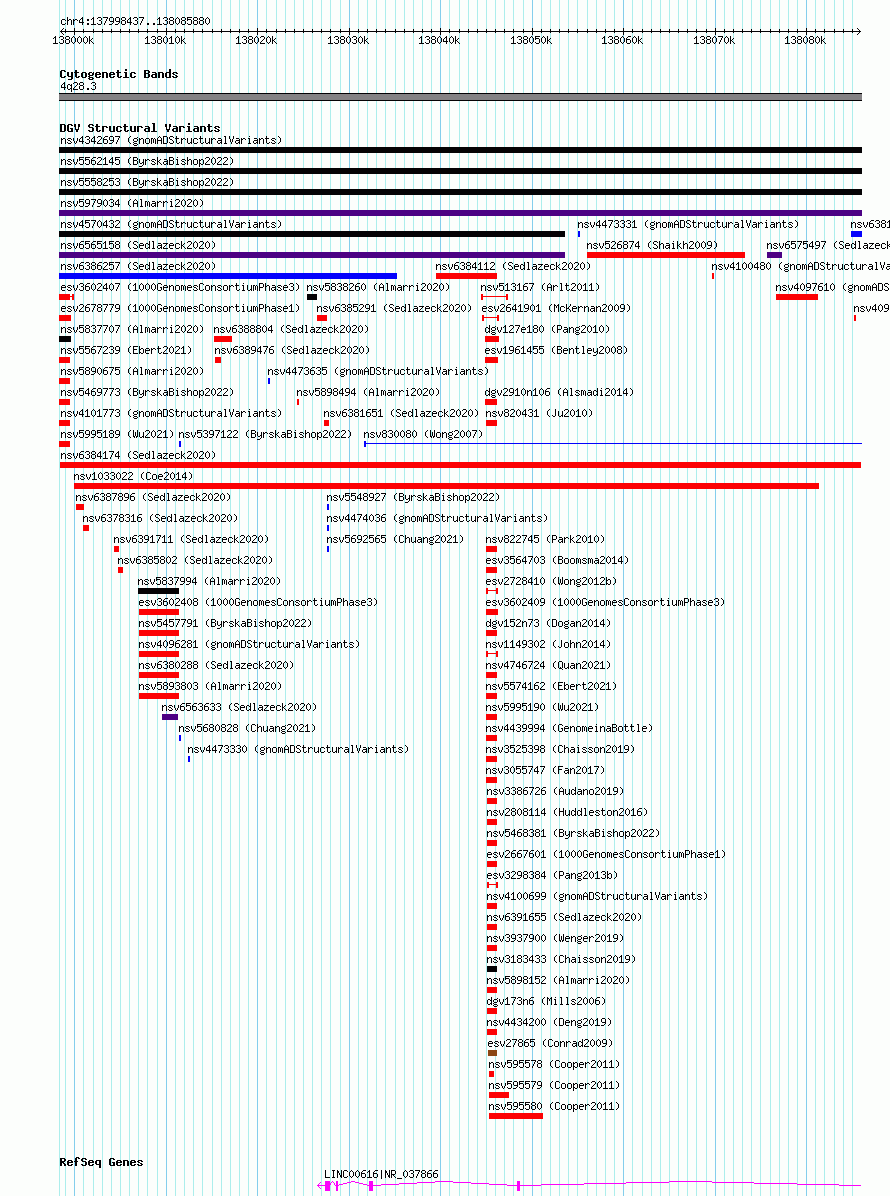
Task: Click the 4q28.3 cytogenetic band label
Action: click(x=79, y=86)
